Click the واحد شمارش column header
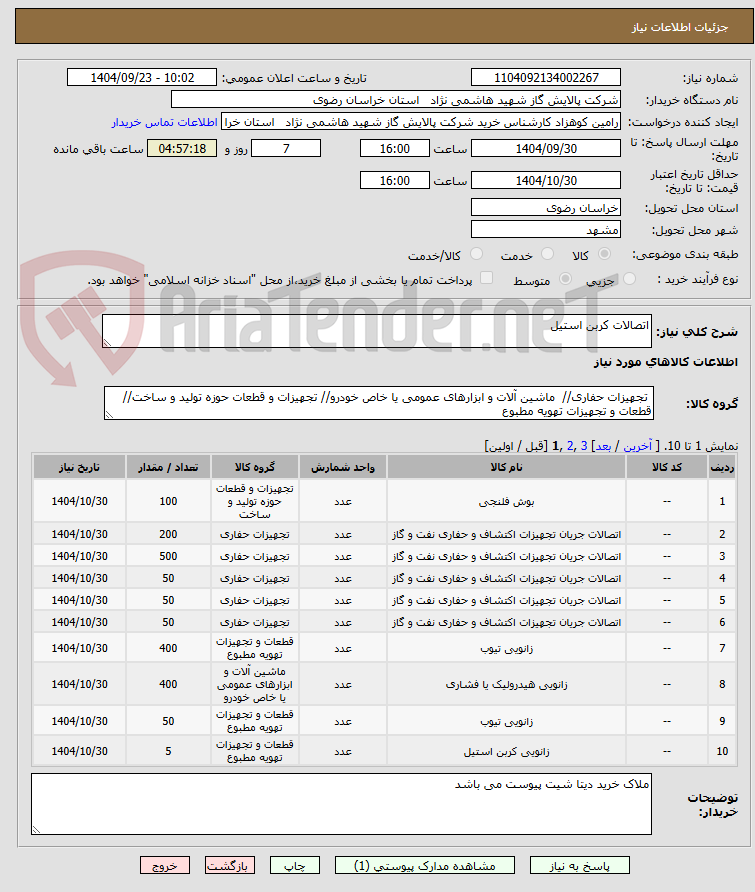755x892 pixels. click(x=343, y=467)
